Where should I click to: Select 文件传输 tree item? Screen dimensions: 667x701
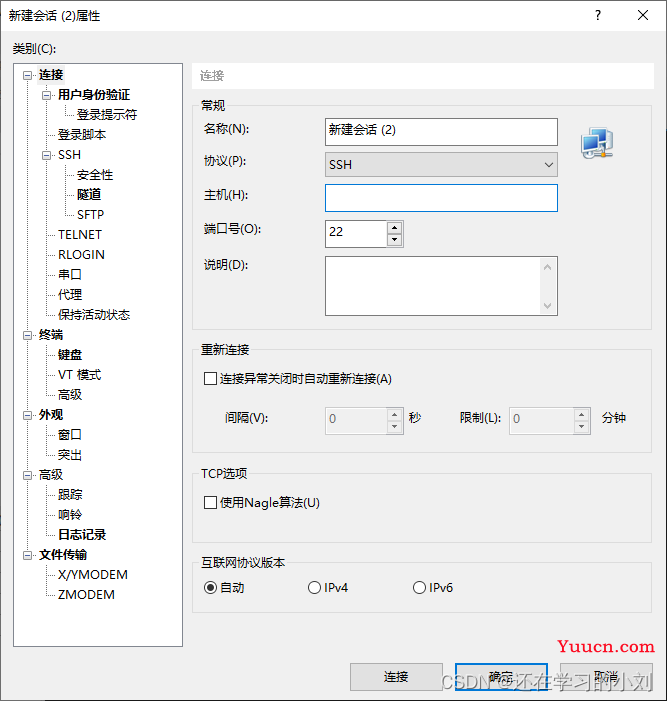[x=63, y=555]
